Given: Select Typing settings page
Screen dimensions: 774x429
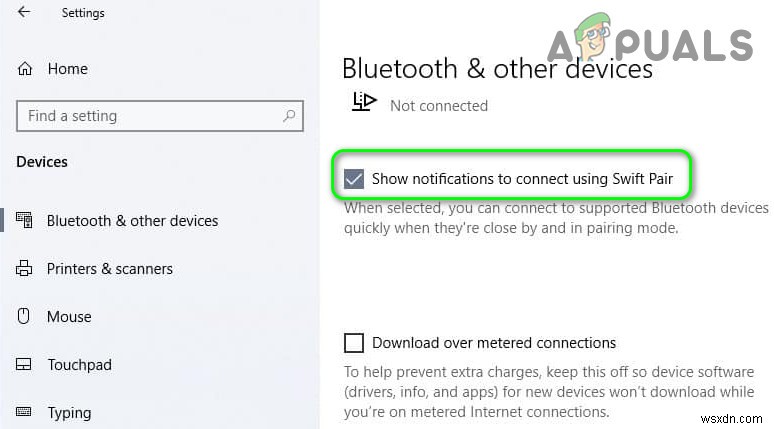Looking at the screenshot, I should click(x=69, y=412).
